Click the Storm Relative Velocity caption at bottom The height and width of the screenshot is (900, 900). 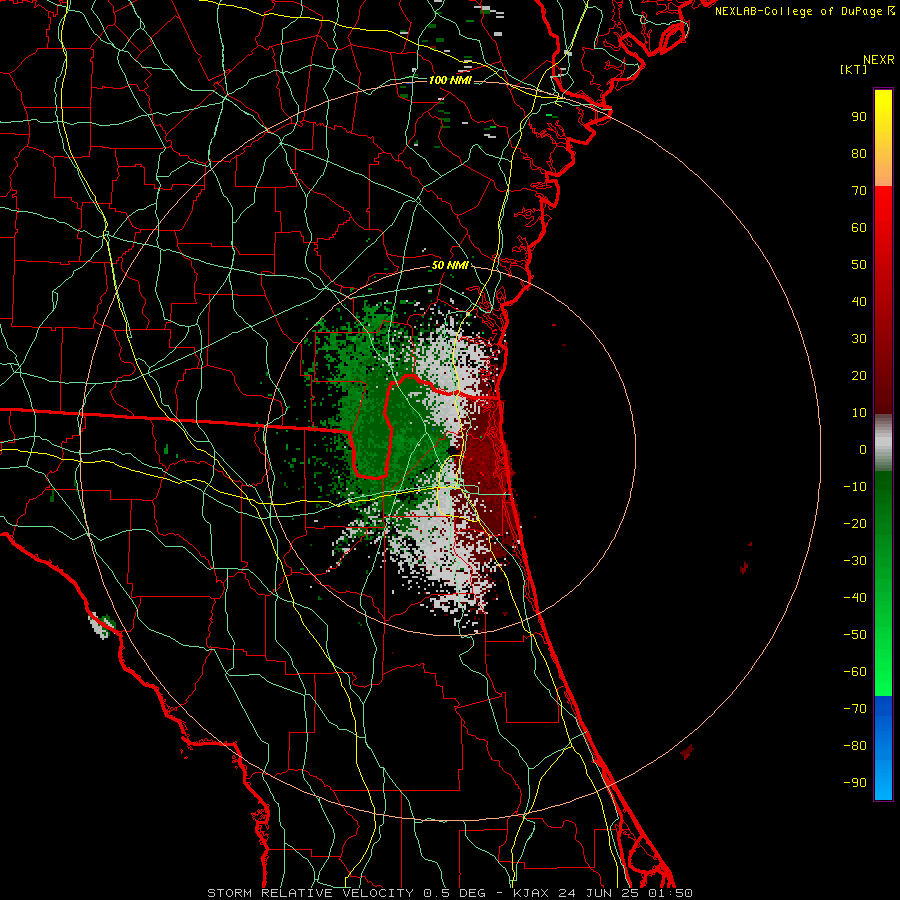tap(450, 893)
